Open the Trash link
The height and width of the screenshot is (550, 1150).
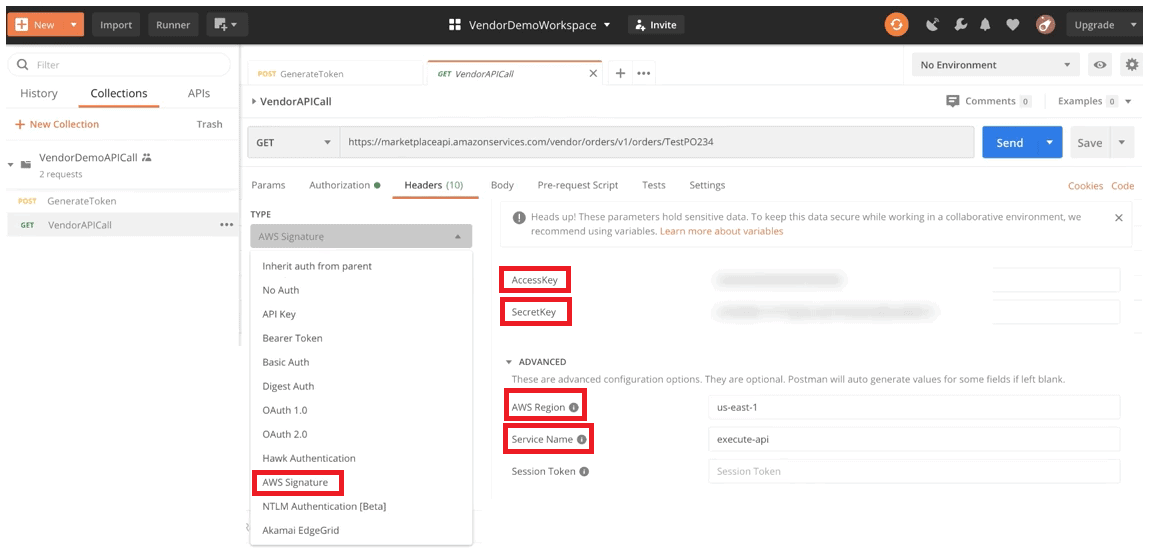[x=209, y=124]
